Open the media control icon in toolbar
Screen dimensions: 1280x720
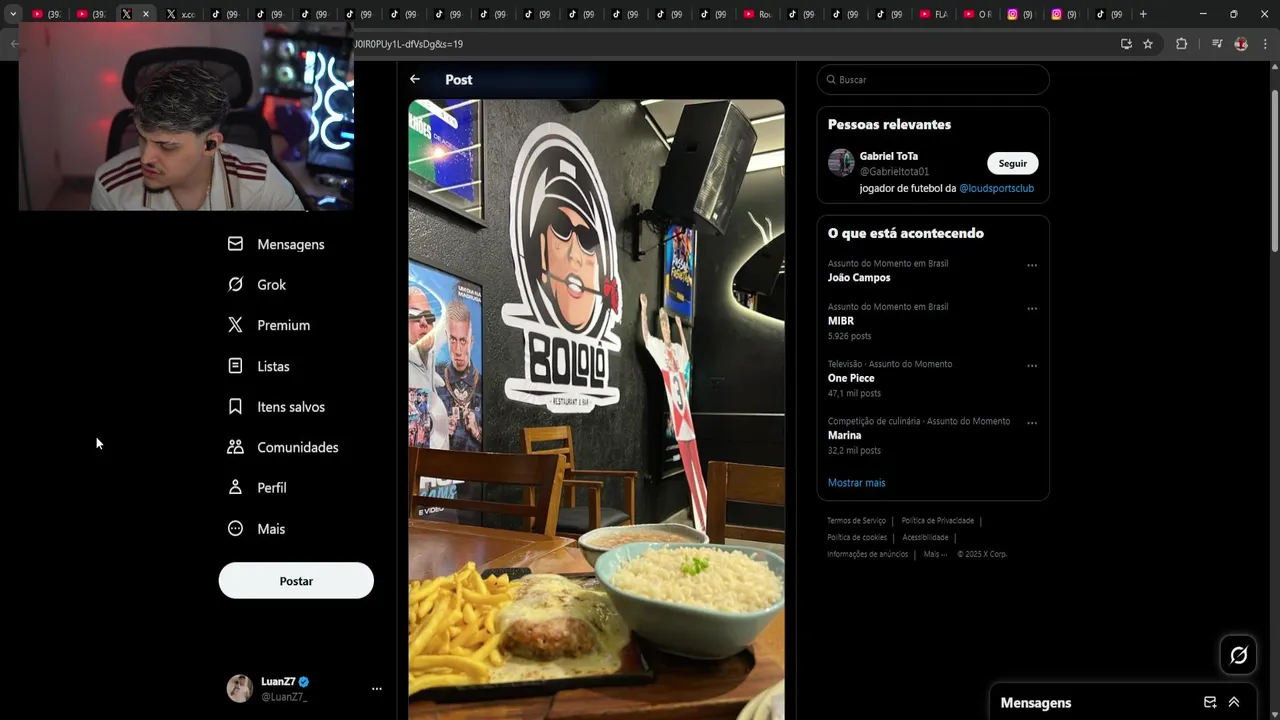click(1217, 44)
